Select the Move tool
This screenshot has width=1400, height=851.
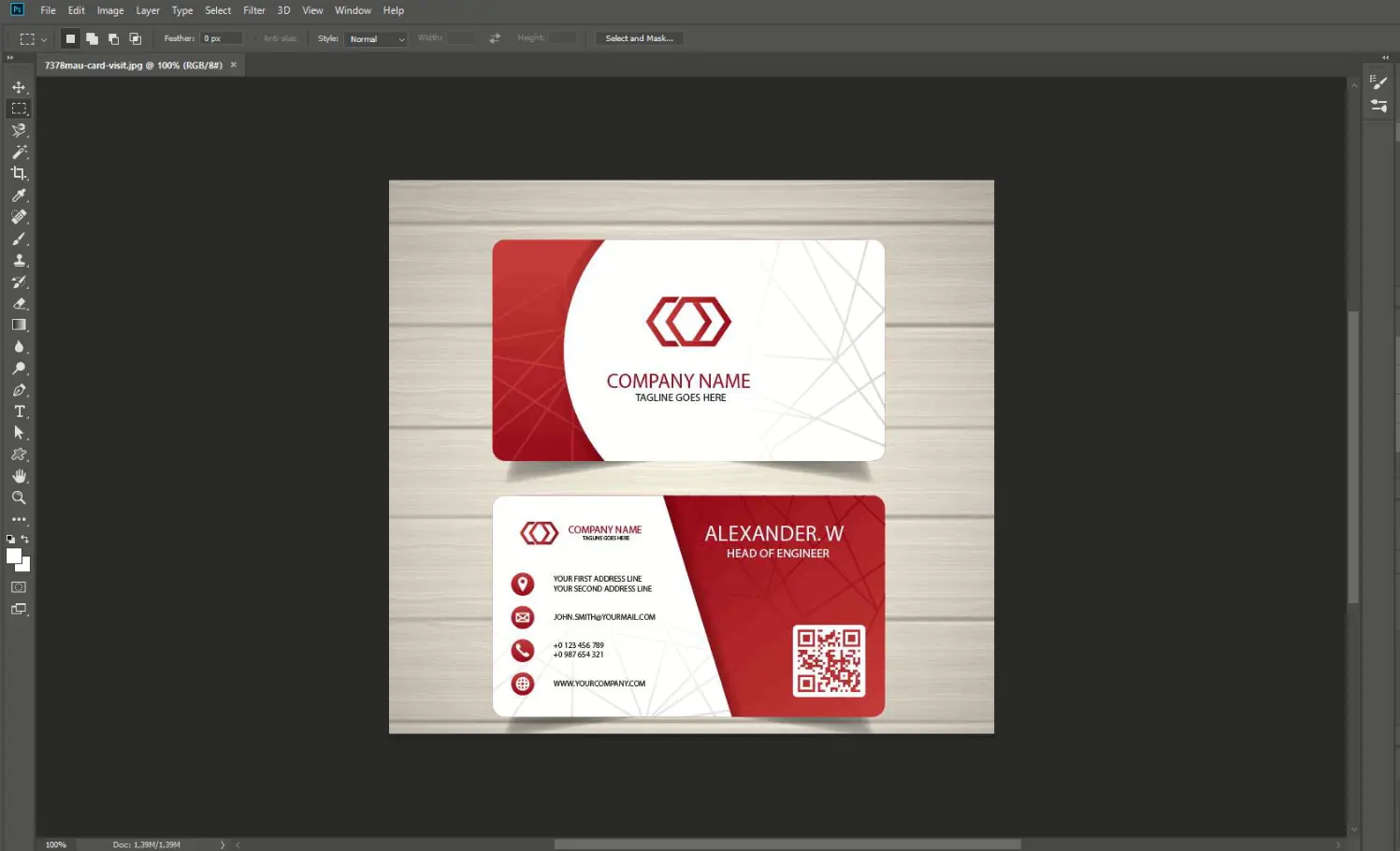point(19,87)
